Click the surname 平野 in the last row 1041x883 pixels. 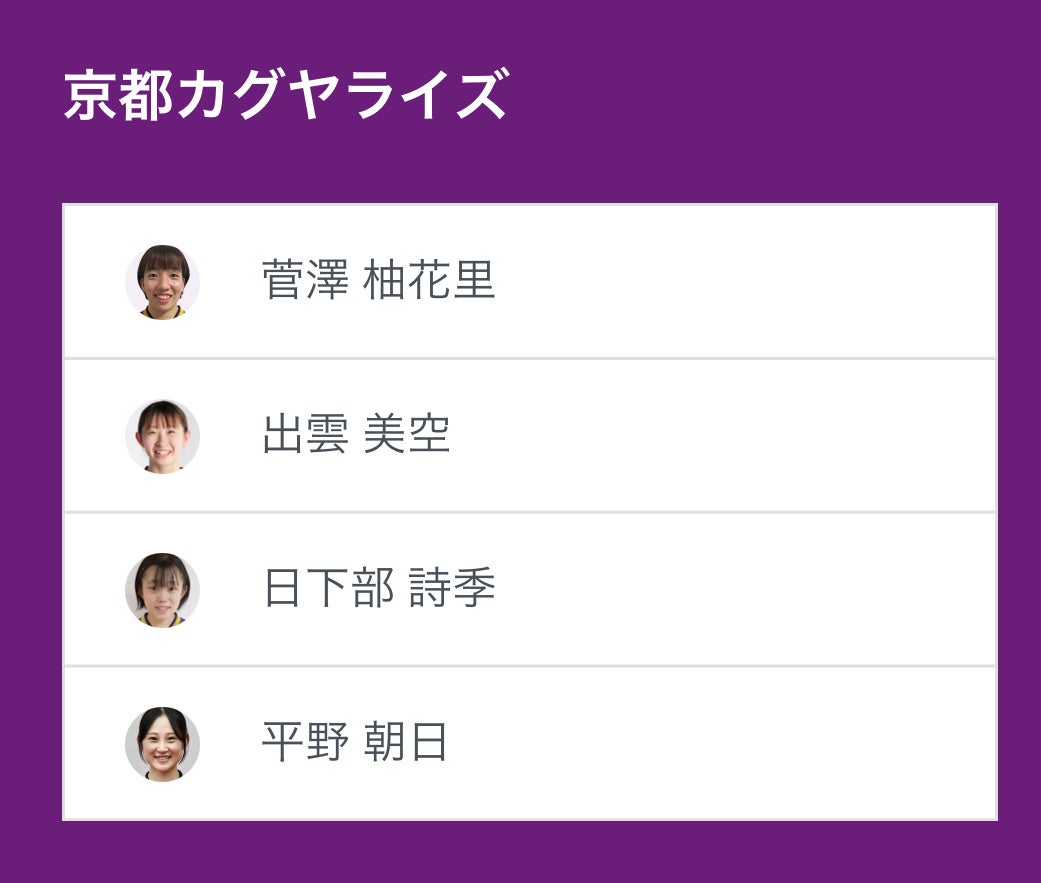click(x=305, y=743)
